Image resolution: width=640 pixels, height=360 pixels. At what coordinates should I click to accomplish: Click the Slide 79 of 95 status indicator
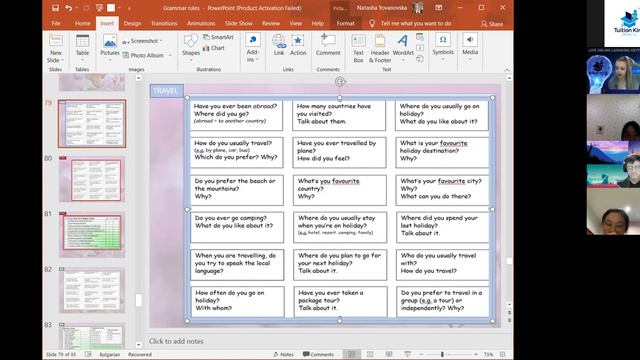coord(61,354)
